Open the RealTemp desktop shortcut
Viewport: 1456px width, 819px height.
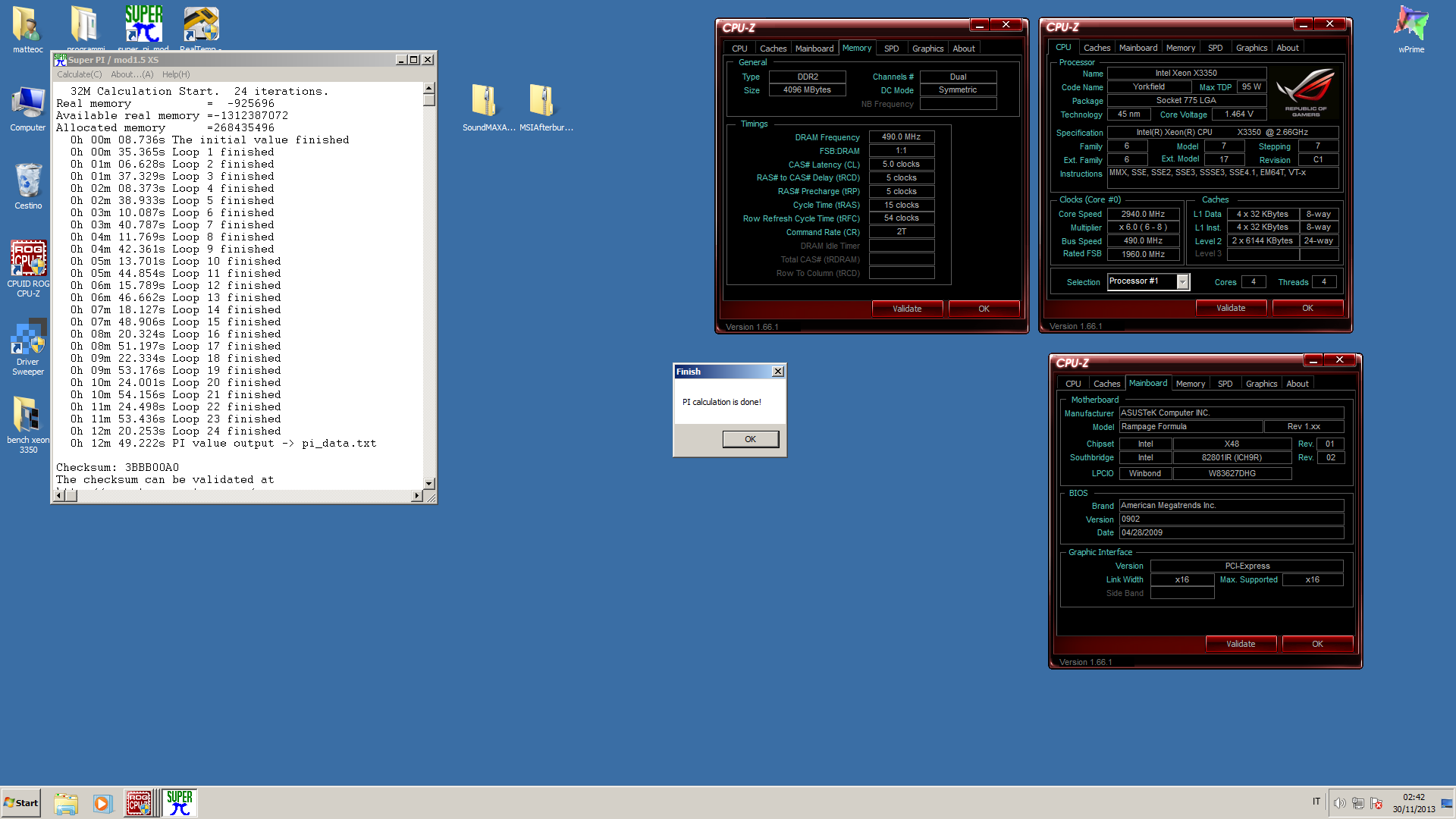(x=201, y=27)
